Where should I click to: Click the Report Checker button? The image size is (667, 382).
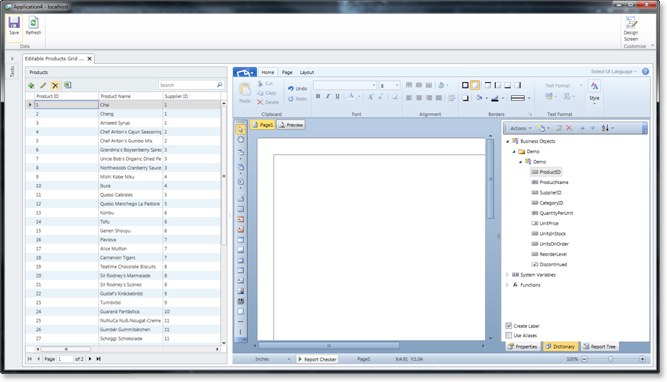(x=317, y=359)
